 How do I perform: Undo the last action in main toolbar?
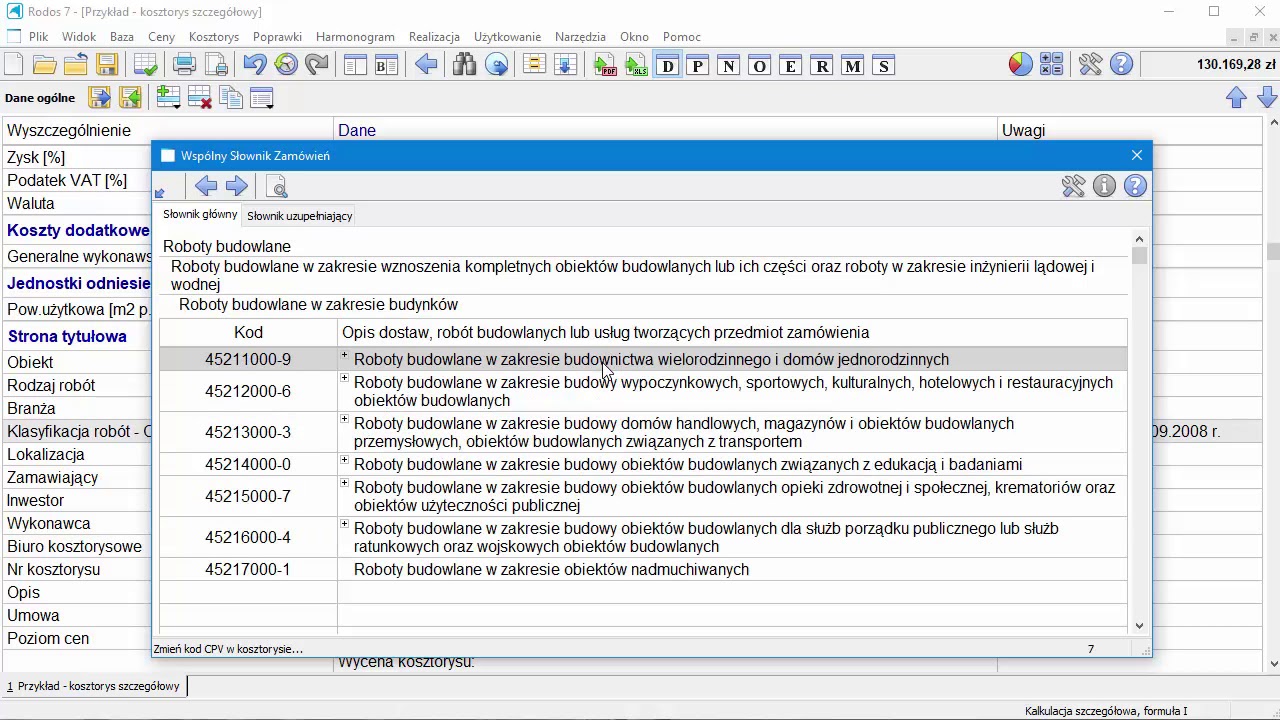click(254, 66)
